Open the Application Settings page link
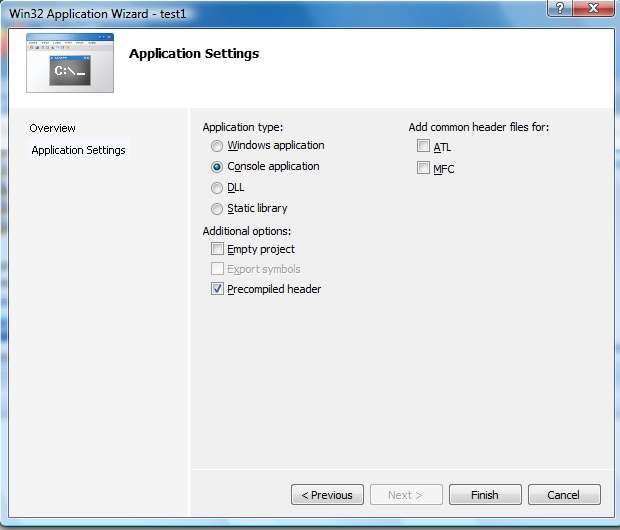 (78, 150)
